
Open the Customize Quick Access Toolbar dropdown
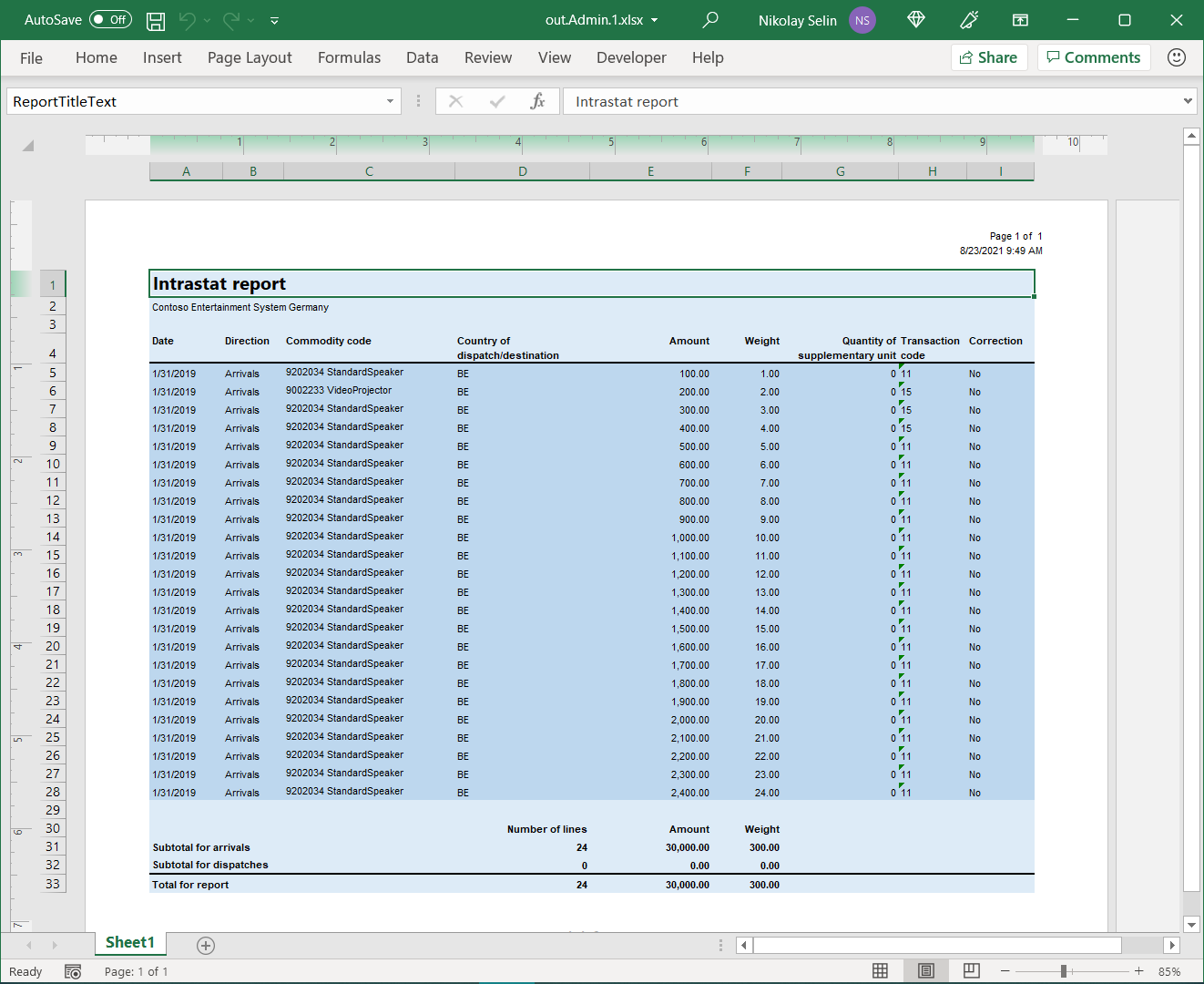pos(274,19)
